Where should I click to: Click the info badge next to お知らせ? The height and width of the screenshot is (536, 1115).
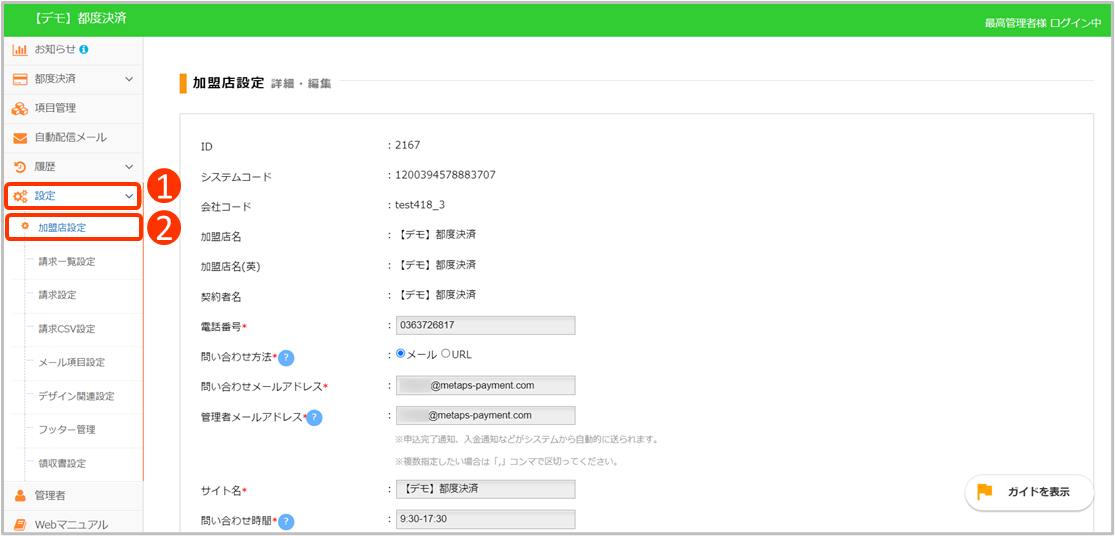[x=84, y=49]
